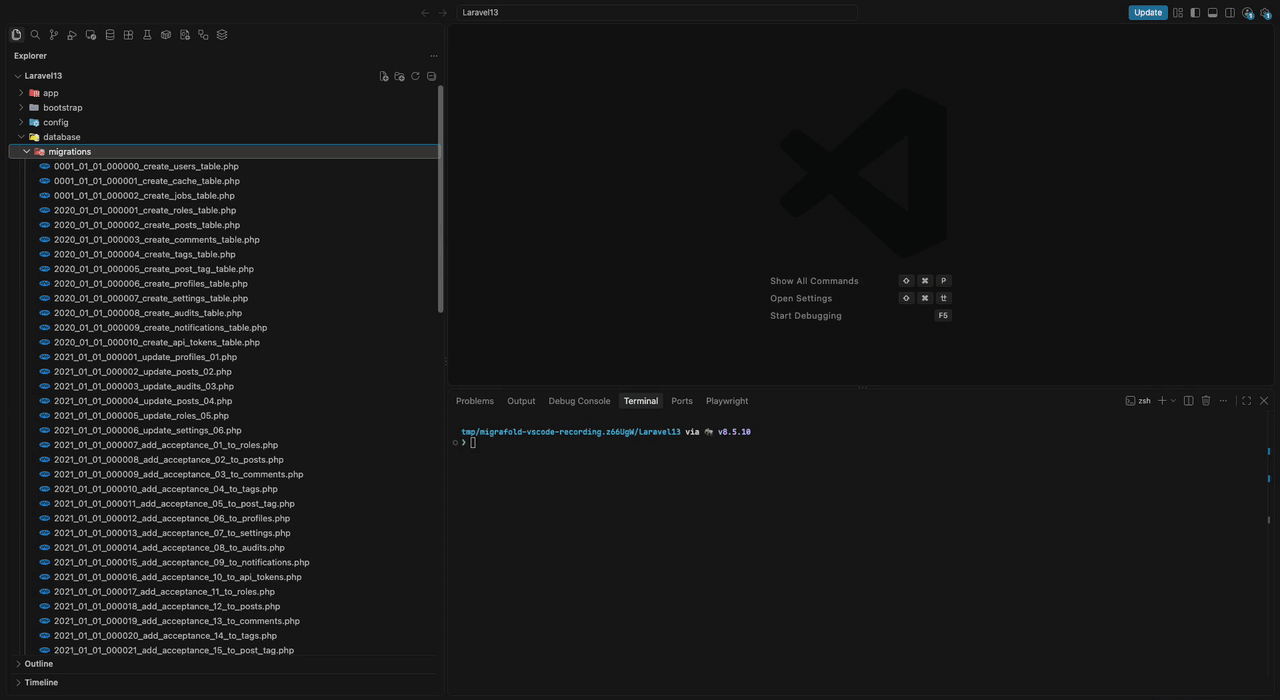Open 0001_01_01_000000_create_users_table.php

146,167
